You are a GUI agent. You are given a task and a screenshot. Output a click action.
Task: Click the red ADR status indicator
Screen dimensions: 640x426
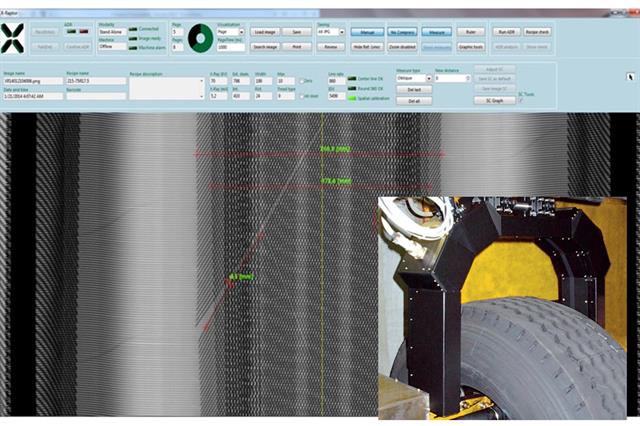click(x=84, y=31)
